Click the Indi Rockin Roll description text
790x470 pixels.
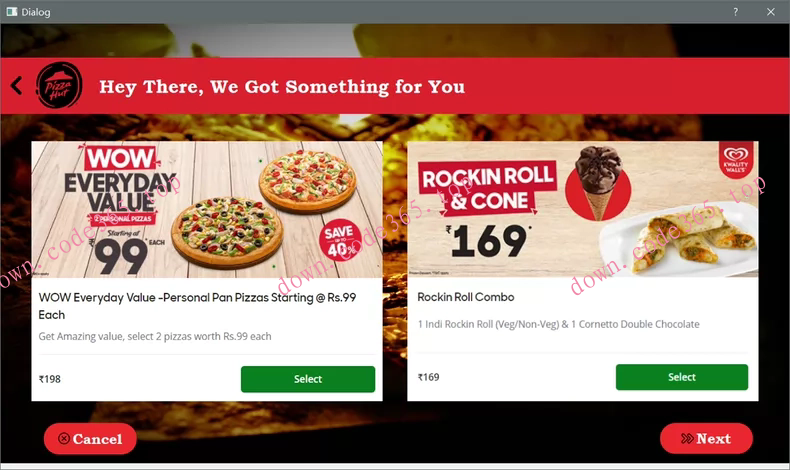tap(558, 324)
